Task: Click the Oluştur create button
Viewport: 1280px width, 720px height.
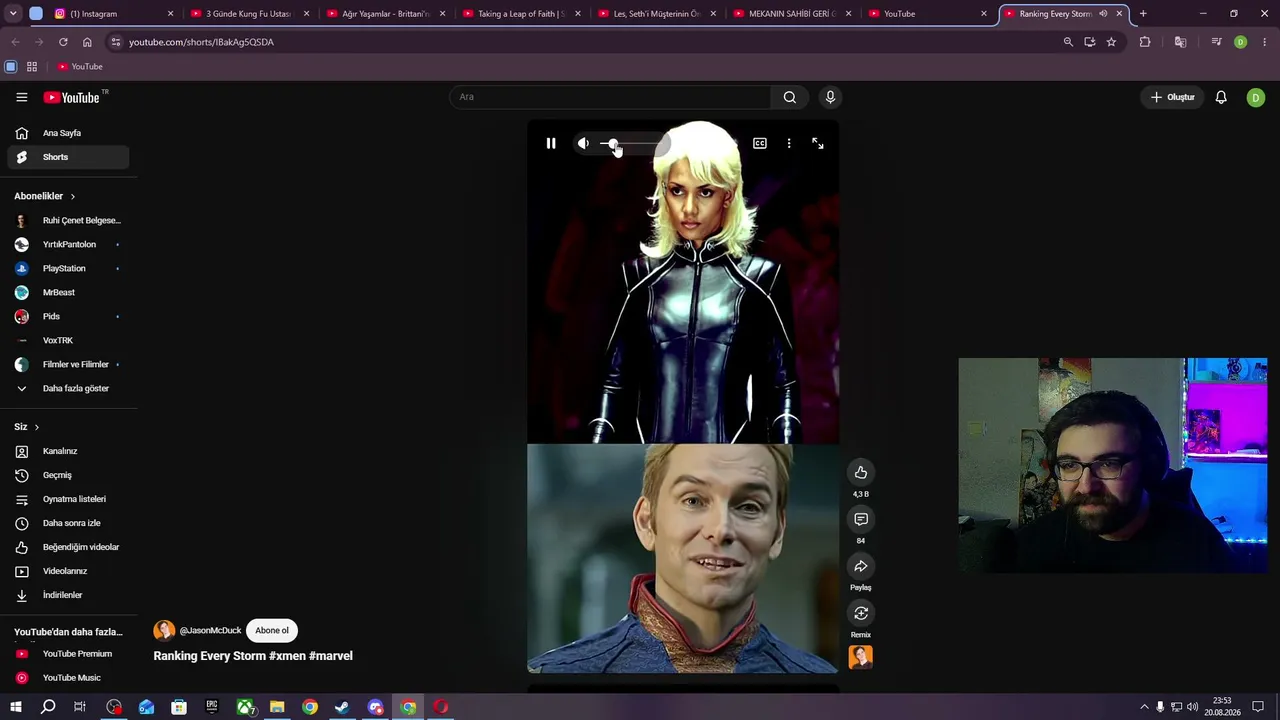Action: coord(1173,97)
